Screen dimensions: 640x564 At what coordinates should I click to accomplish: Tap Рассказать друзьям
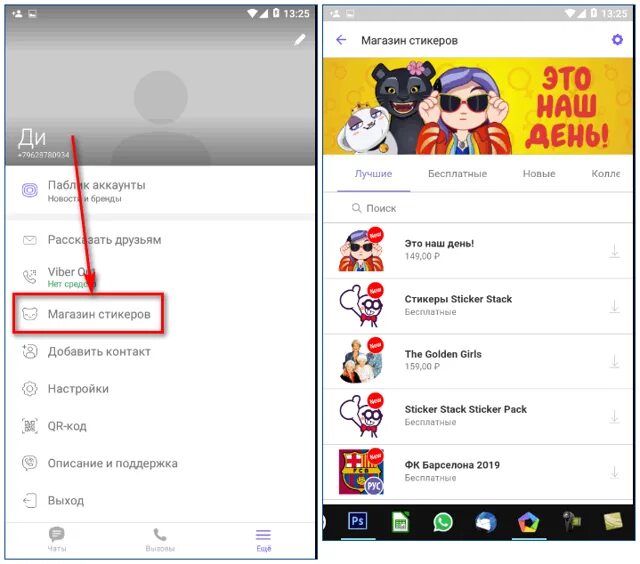(104, 240)
